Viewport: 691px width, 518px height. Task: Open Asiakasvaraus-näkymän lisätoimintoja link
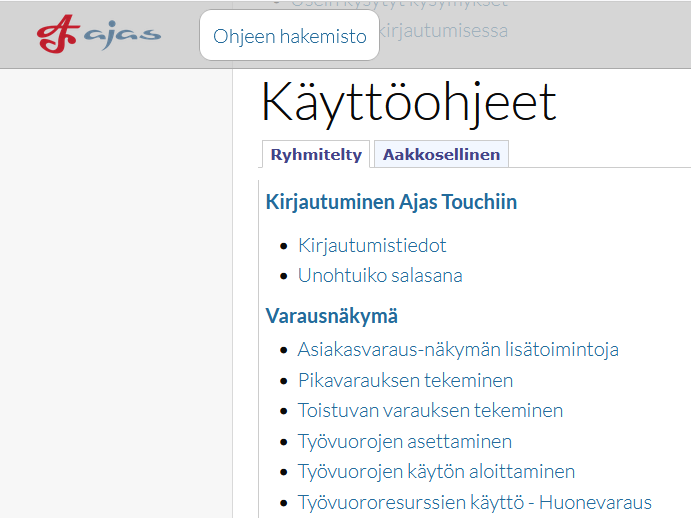[x=458, y=350]
